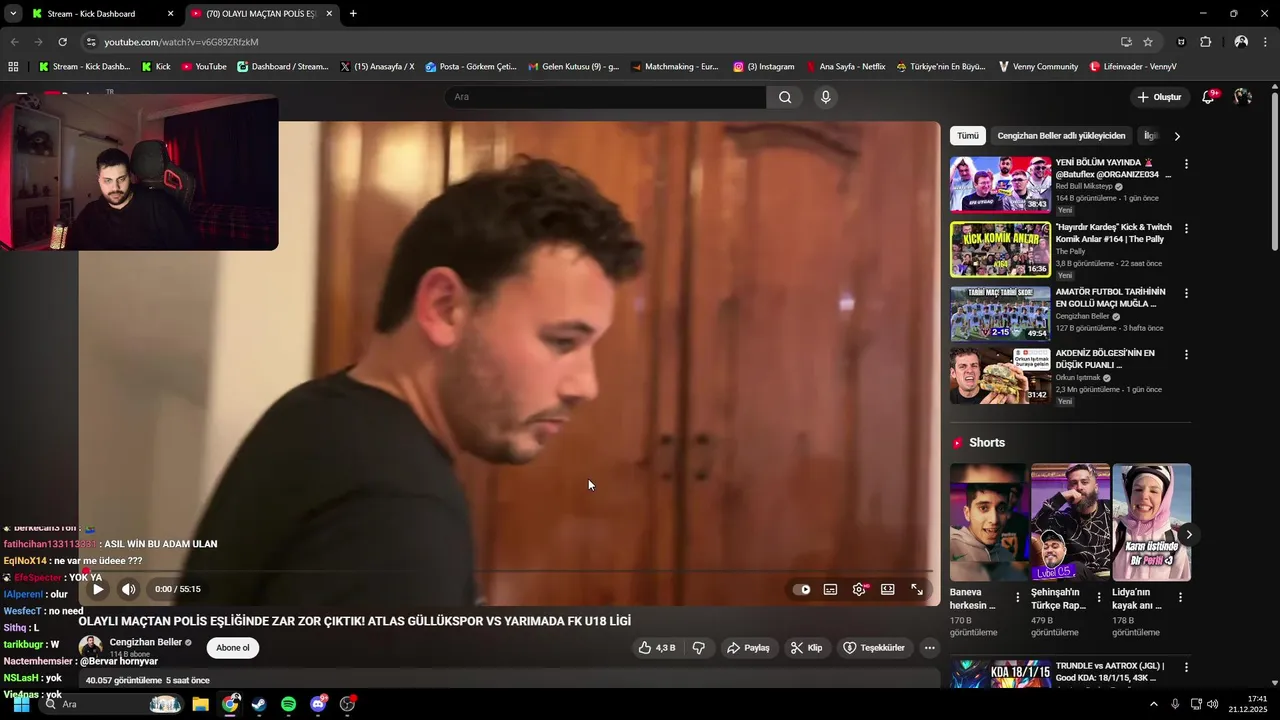
Task: Run search with magnifier button
Action: [785, 97]
